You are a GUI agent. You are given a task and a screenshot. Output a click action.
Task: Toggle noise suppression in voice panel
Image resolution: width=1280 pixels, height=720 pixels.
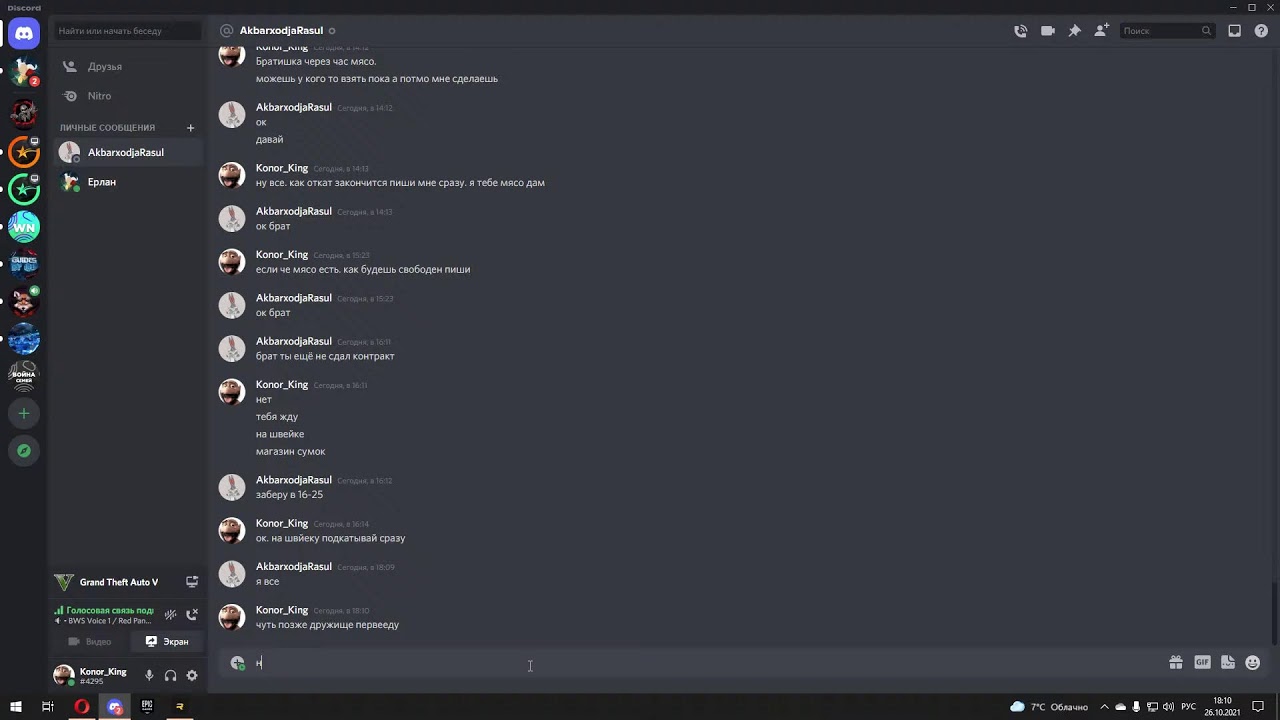[171, 615]
